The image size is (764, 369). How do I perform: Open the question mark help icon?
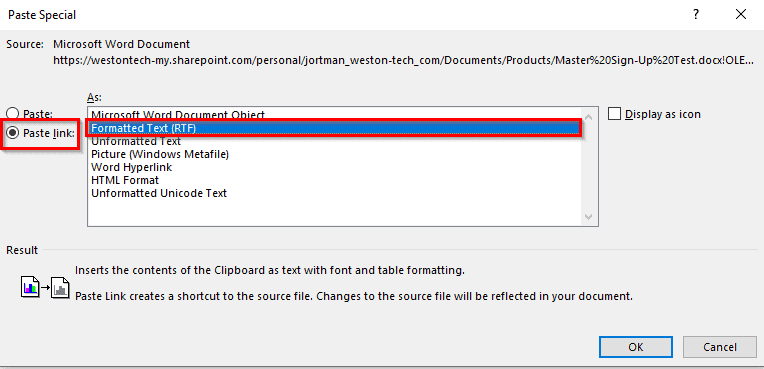(696, 15)
